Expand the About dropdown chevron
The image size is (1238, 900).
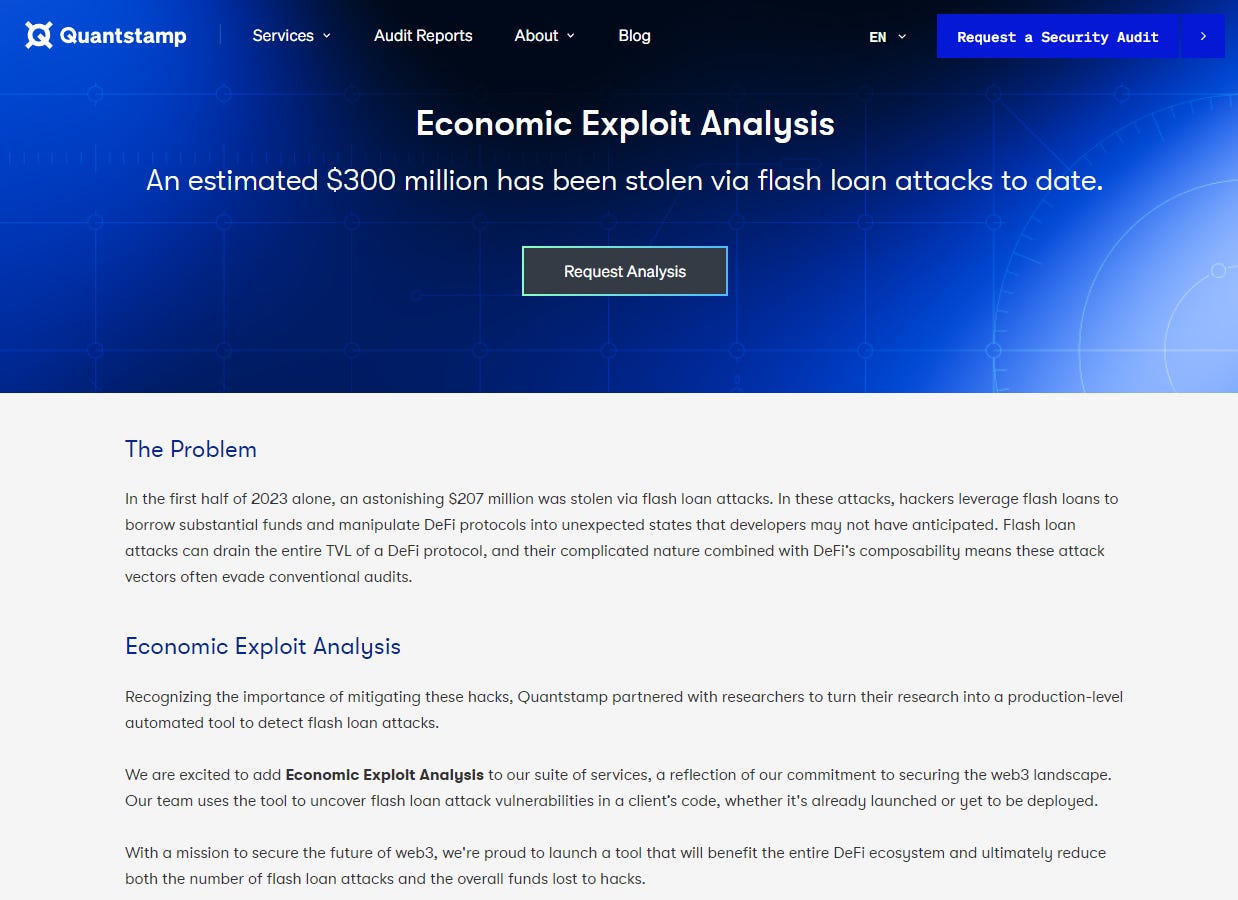[x=571, y=36]
